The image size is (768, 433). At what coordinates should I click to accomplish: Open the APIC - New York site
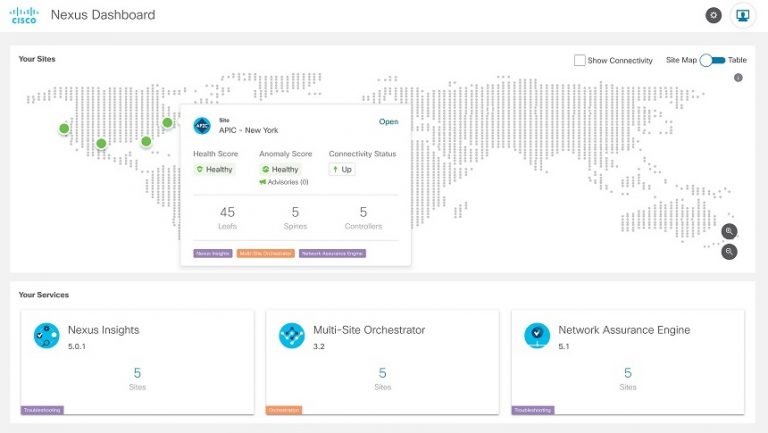click(388, 121)
